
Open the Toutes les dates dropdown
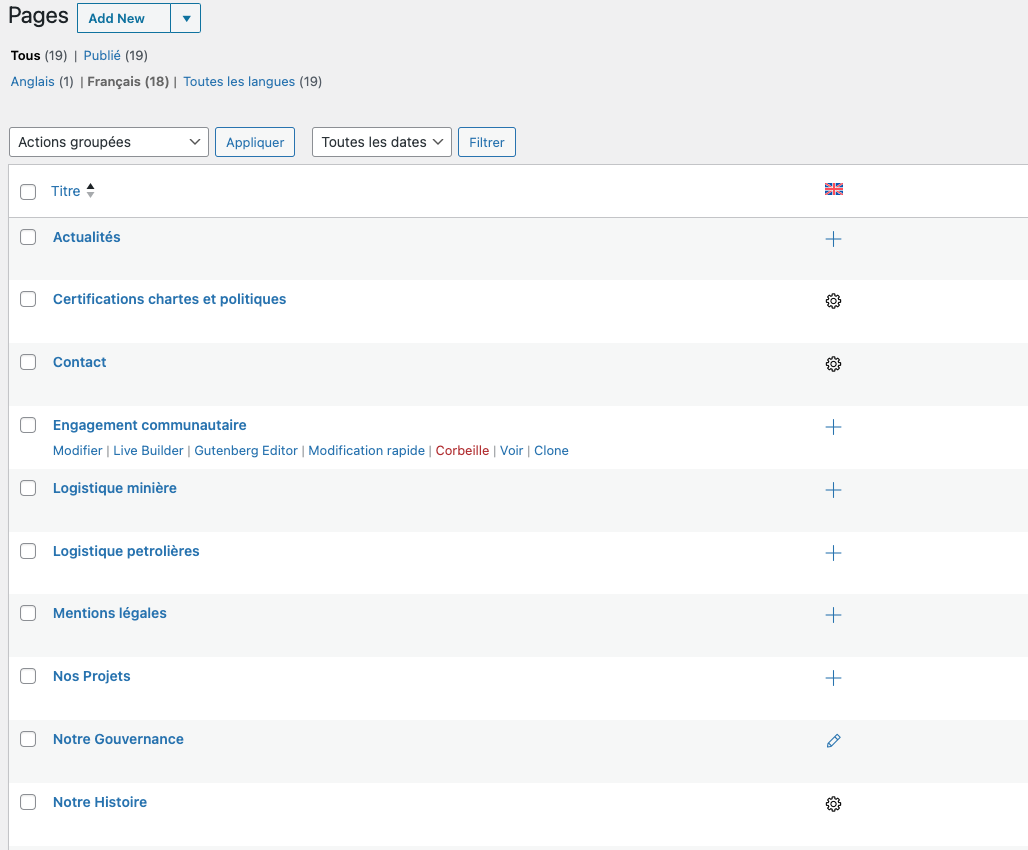(382, 142)
